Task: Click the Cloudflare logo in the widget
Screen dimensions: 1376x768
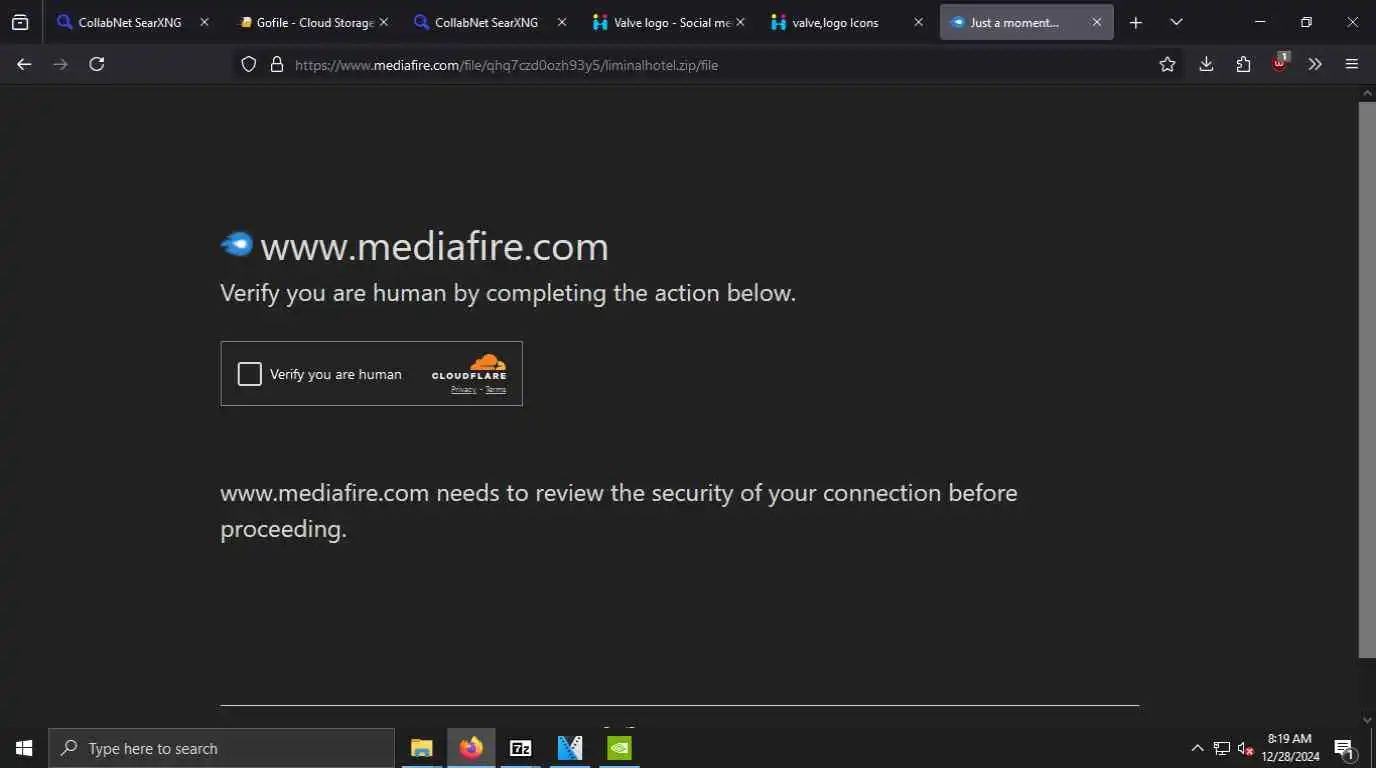Action: [x=469, y=367]
